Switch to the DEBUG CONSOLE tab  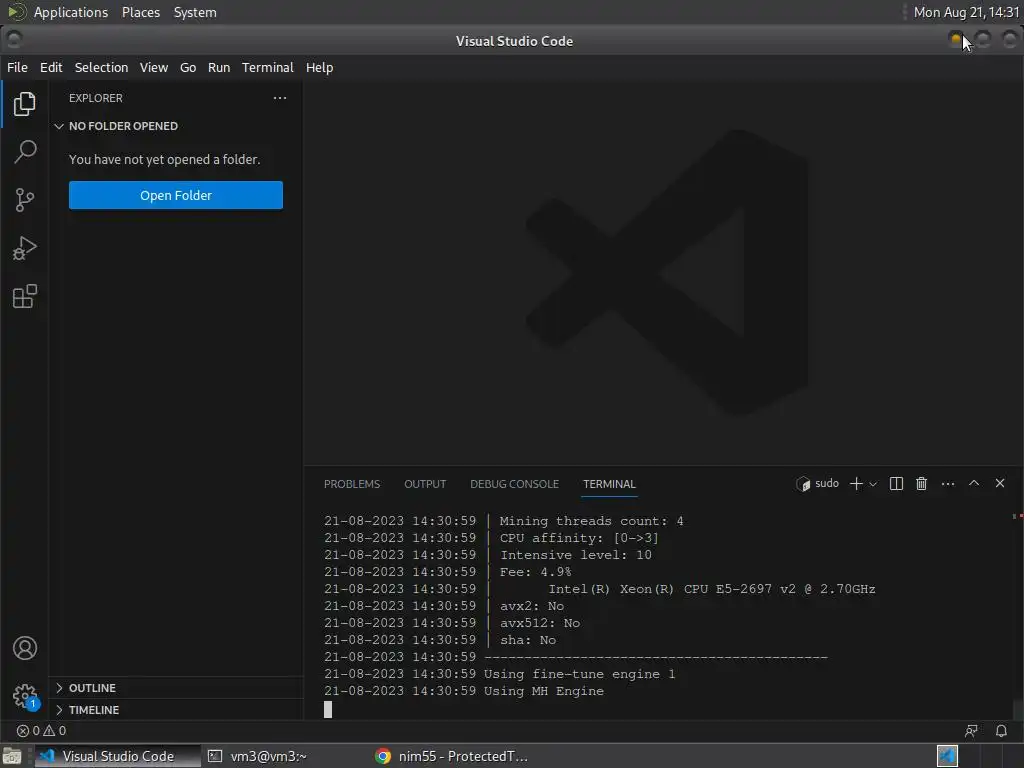tap(515, 484)
